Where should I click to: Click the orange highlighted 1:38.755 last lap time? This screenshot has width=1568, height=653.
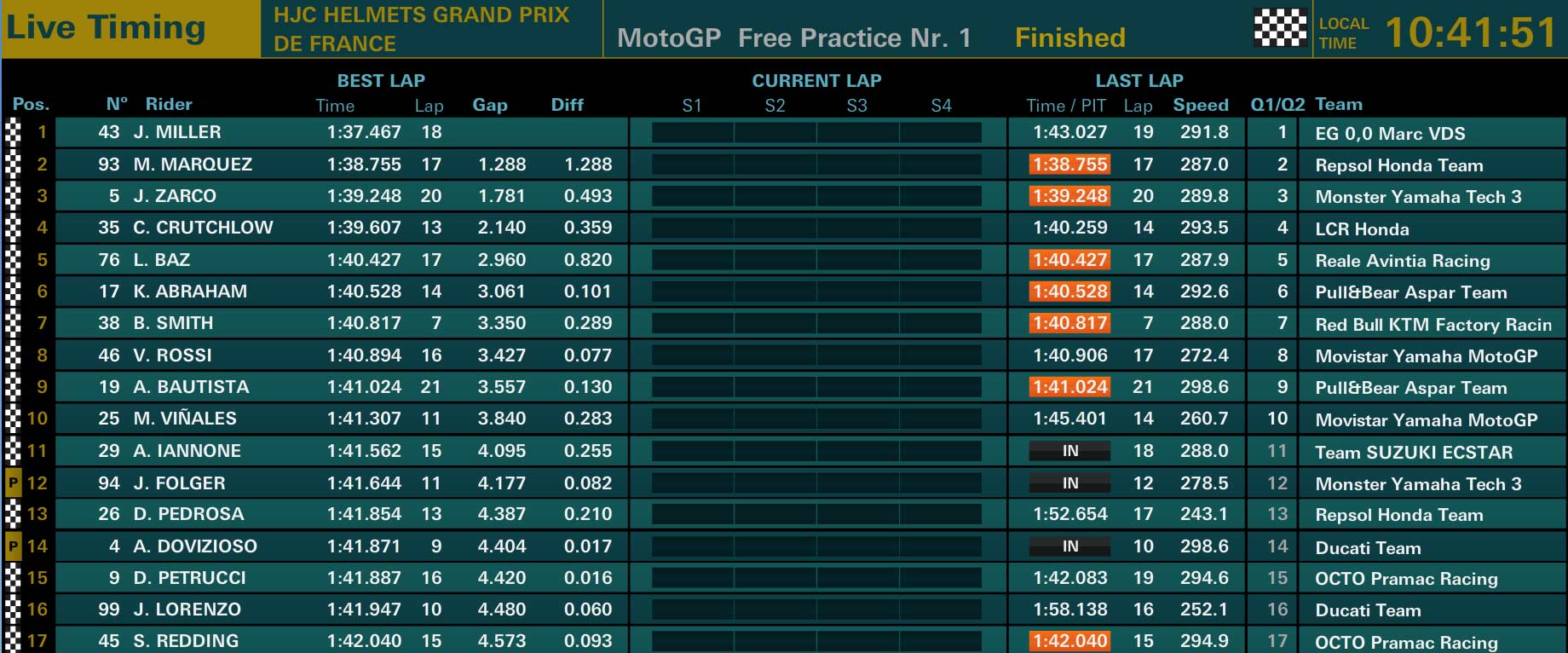coord(1070,165)
